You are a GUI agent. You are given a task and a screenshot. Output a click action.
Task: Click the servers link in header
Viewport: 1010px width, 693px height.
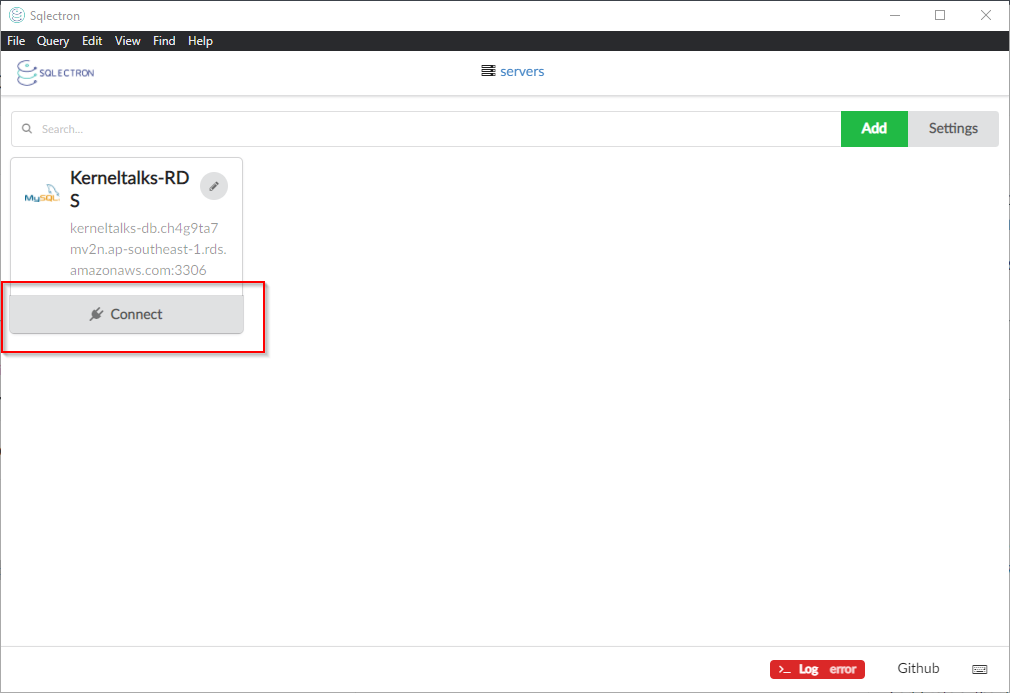point(522,71)
